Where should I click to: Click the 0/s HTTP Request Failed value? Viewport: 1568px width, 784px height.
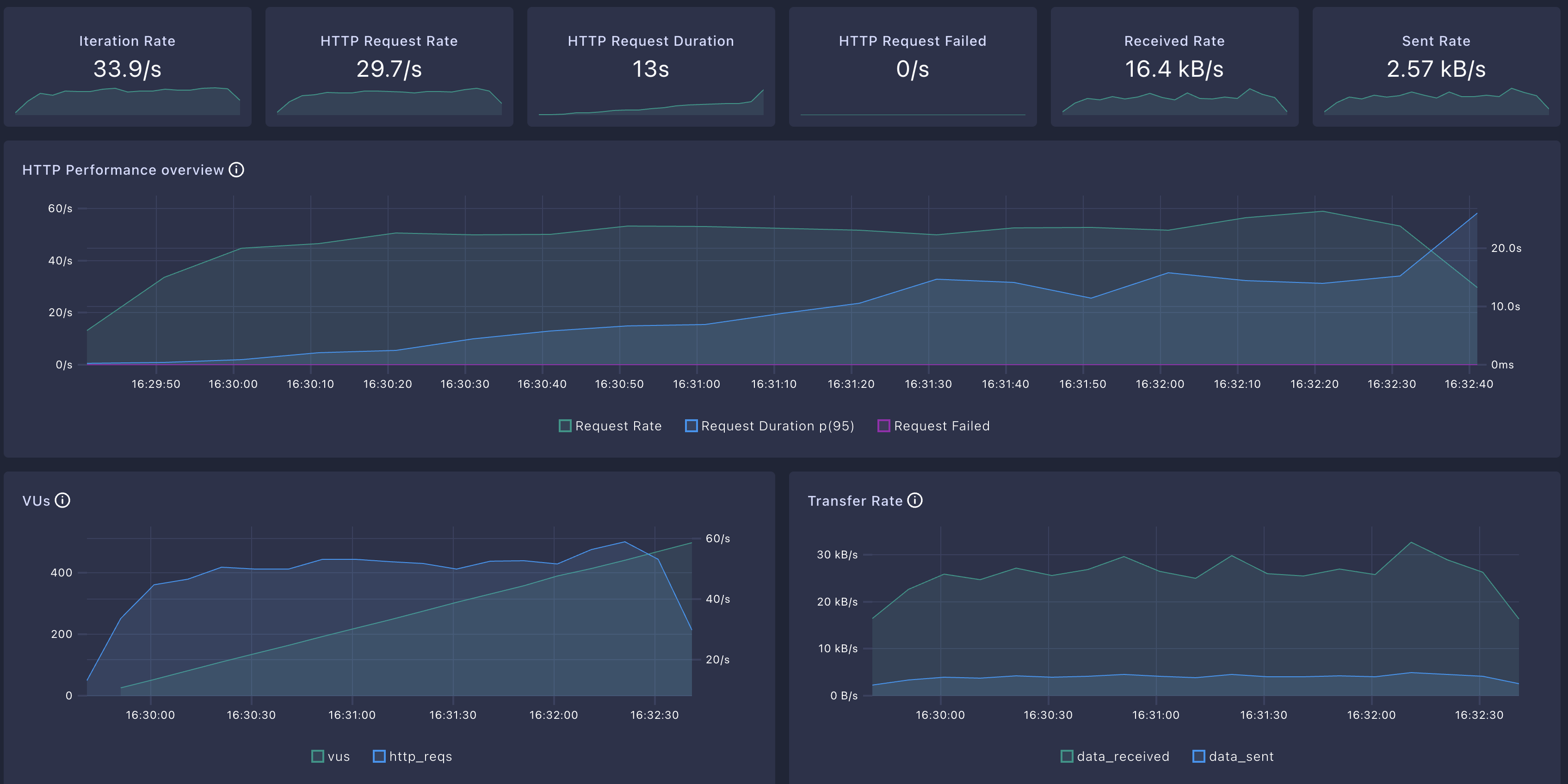pos(913,69)
